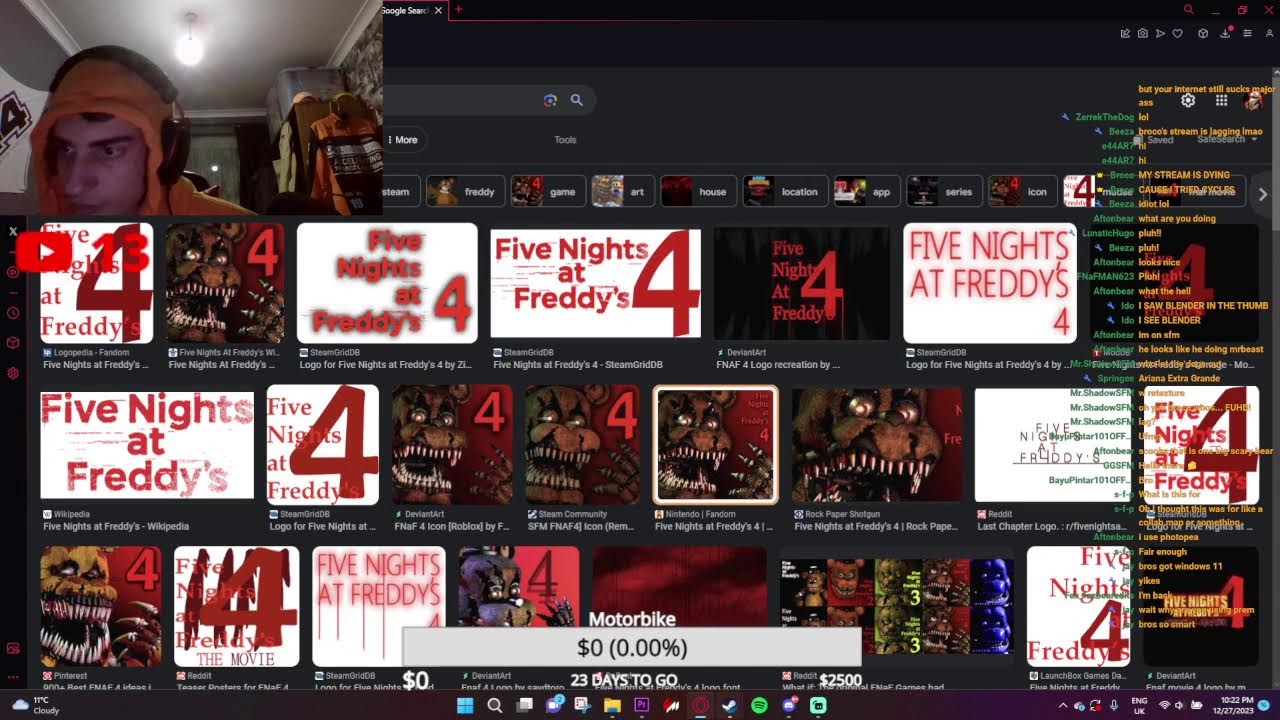Screen dimensions: 1280x720
Task: Filter images by freddy chip
Action: click(x=466, y=192)
